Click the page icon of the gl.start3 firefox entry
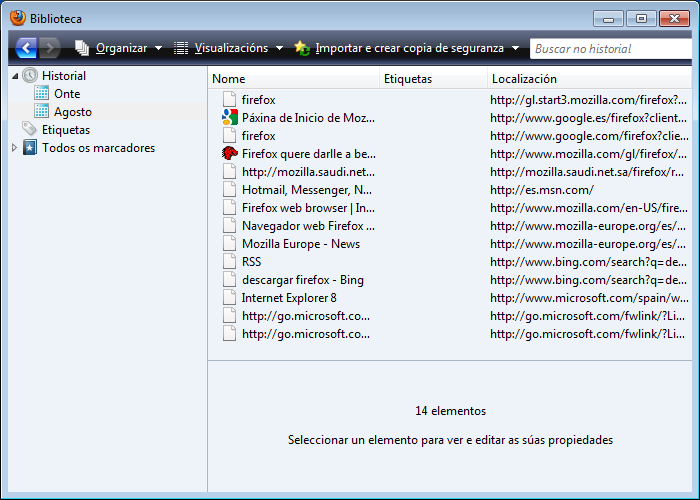Image resolution: width=700 pixels, height=500 pixels. (x=229, y=100)
